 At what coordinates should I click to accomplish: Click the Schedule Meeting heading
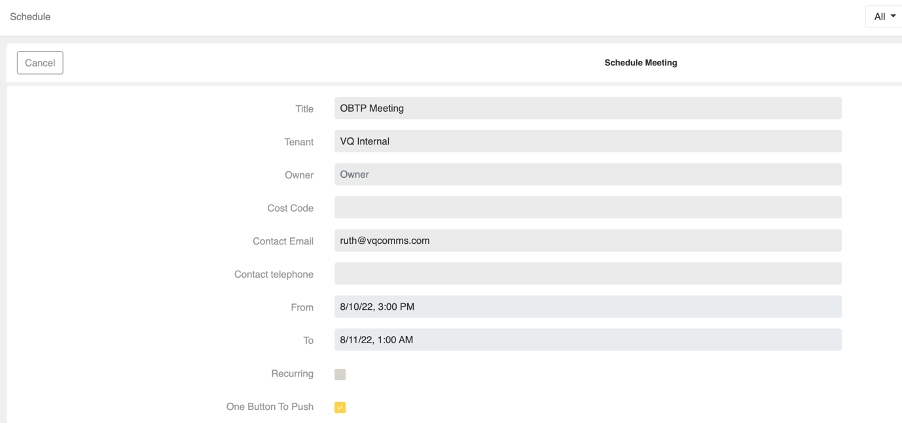(640, 63)
